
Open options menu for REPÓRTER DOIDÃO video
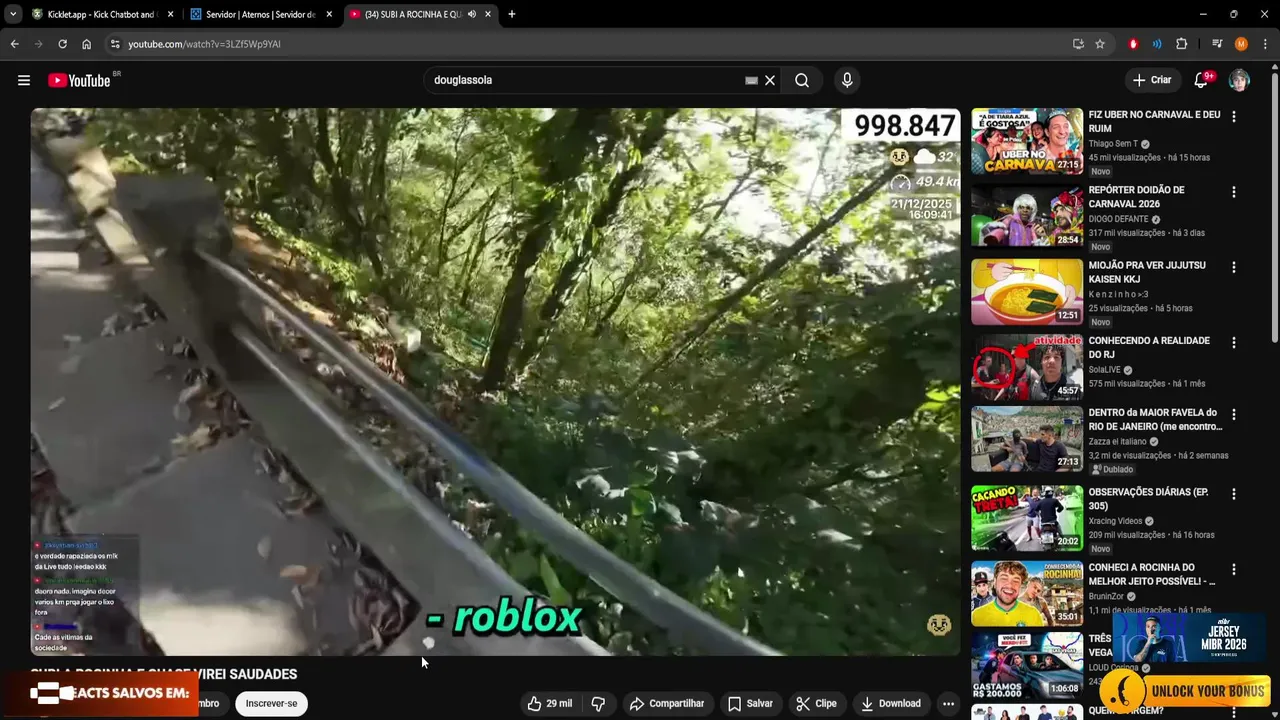click(1233, 192)
